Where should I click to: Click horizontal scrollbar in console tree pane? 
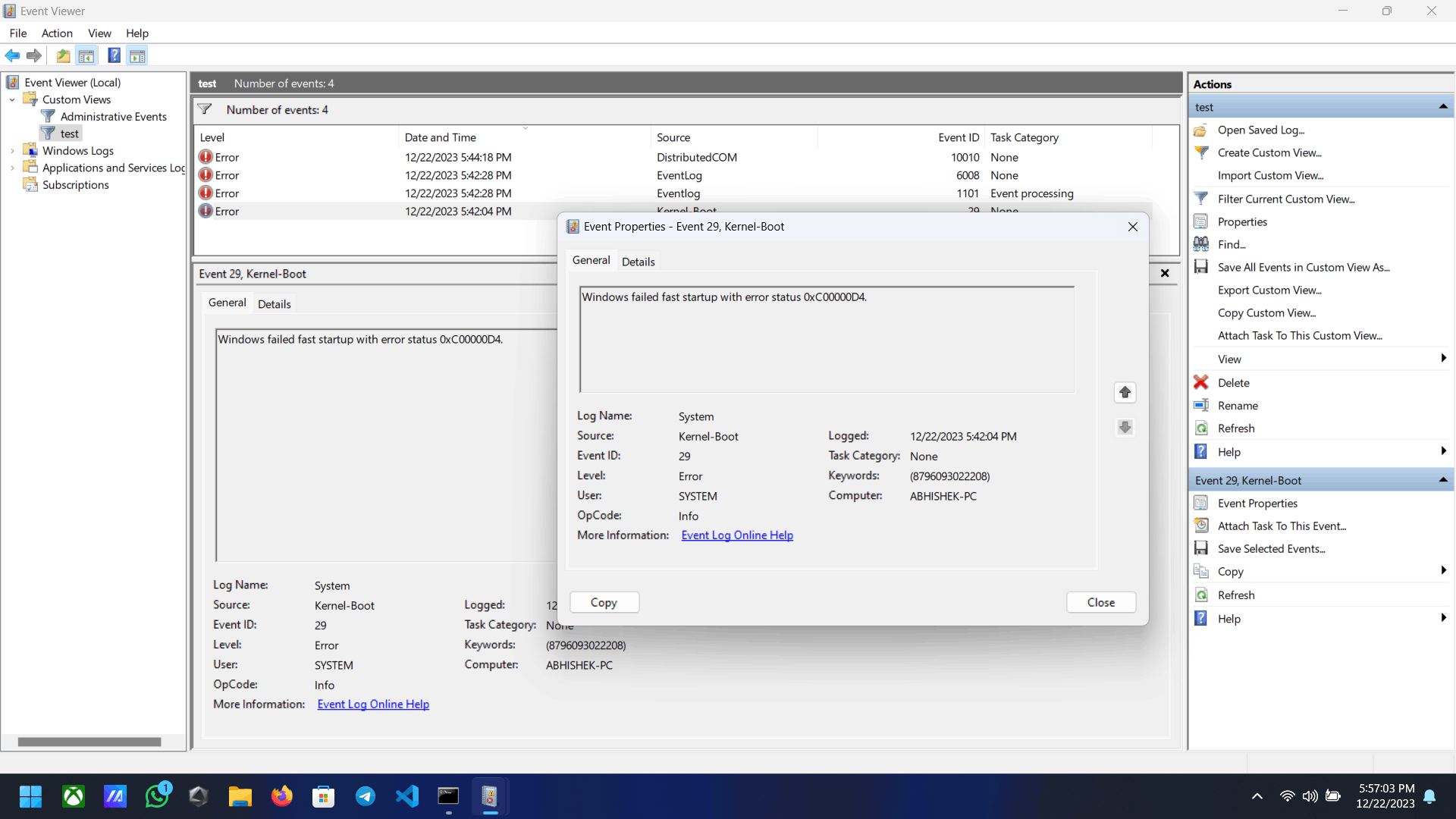pyautogui.click(x=89, y=742)
